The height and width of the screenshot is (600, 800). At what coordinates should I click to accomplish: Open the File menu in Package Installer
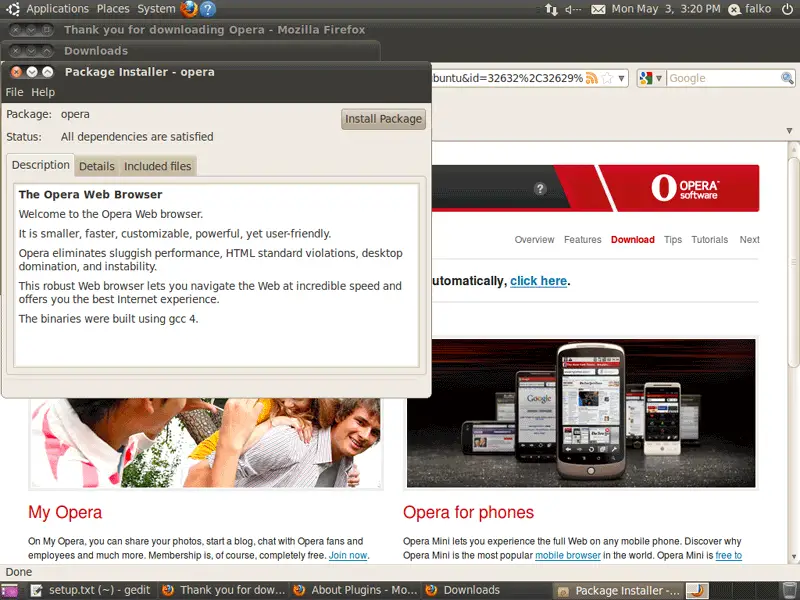14,92
